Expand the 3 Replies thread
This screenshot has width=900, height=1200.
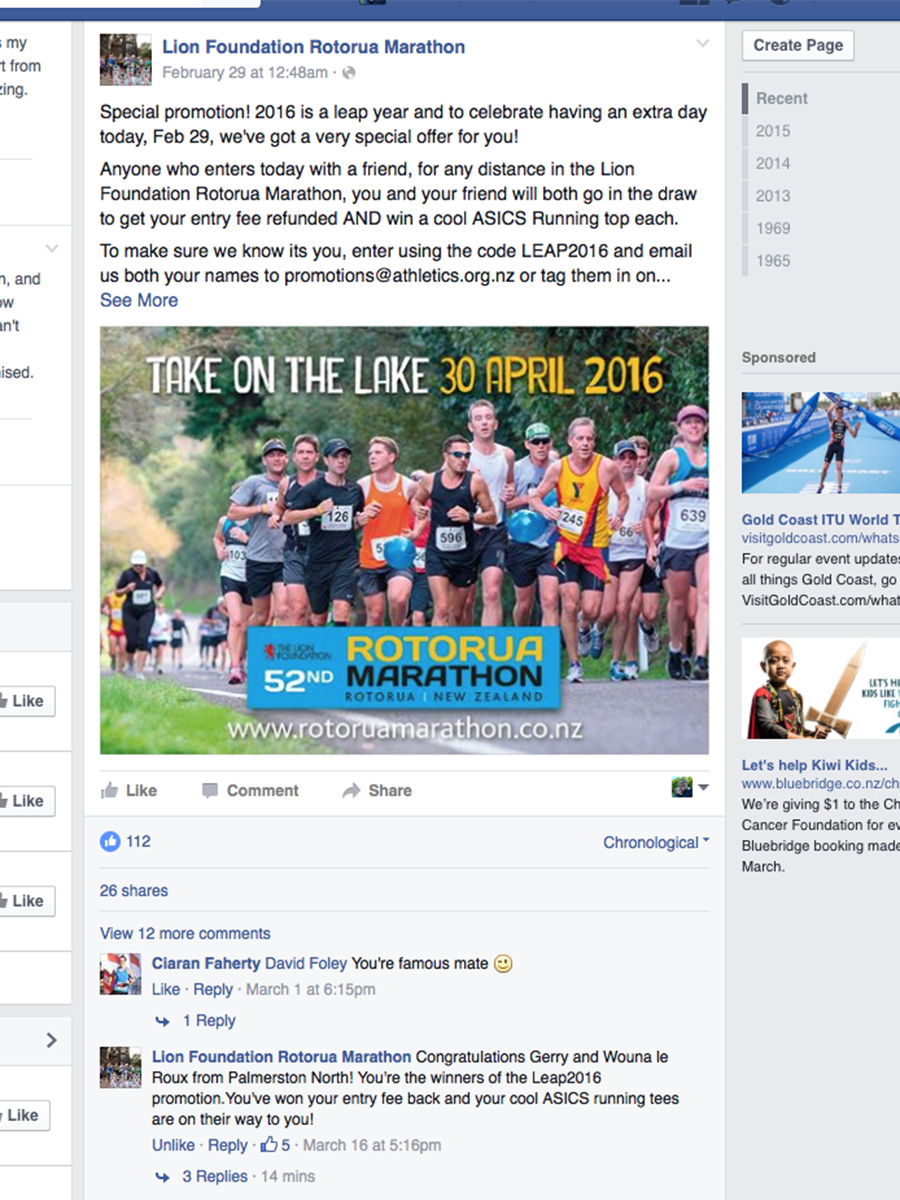[215, 1176]
